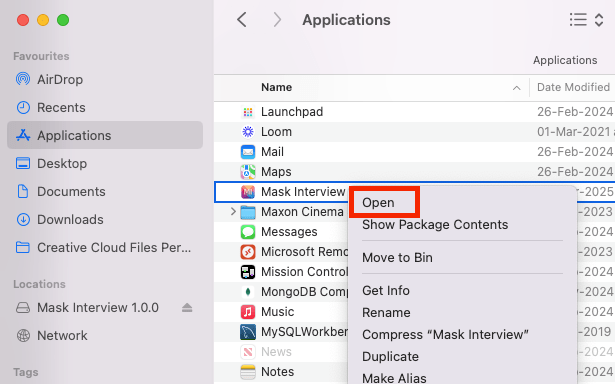Select Move to Bin in context menu
Screen dimensions: 615x384
click(x=397, y=258)
